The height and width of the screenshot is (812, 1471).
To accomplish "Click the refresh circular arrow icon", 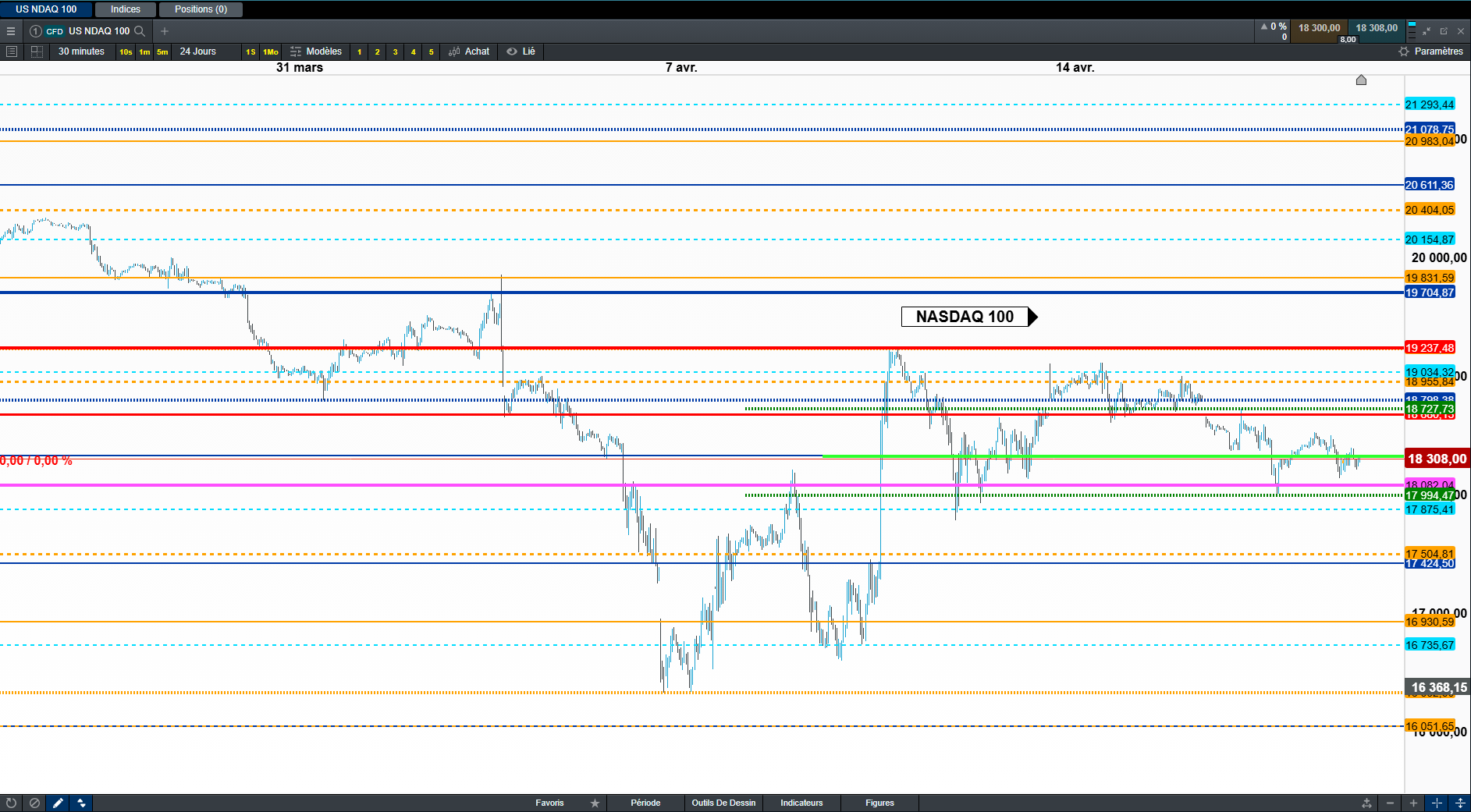I will [12, 803].
